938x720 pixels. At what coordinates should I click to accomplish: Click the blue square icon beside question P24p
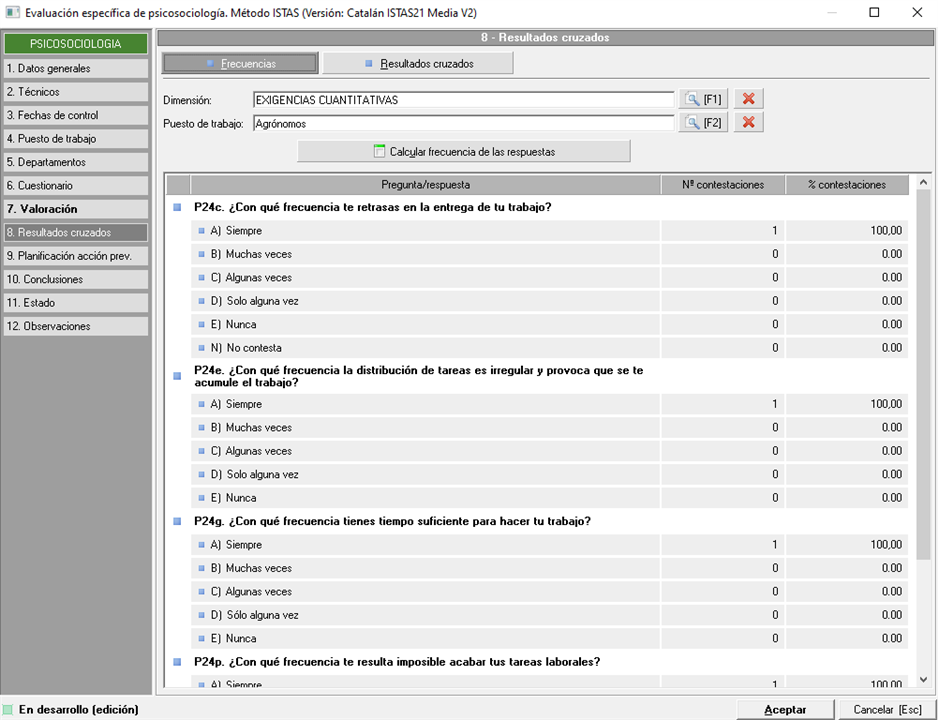pos(178,662)
